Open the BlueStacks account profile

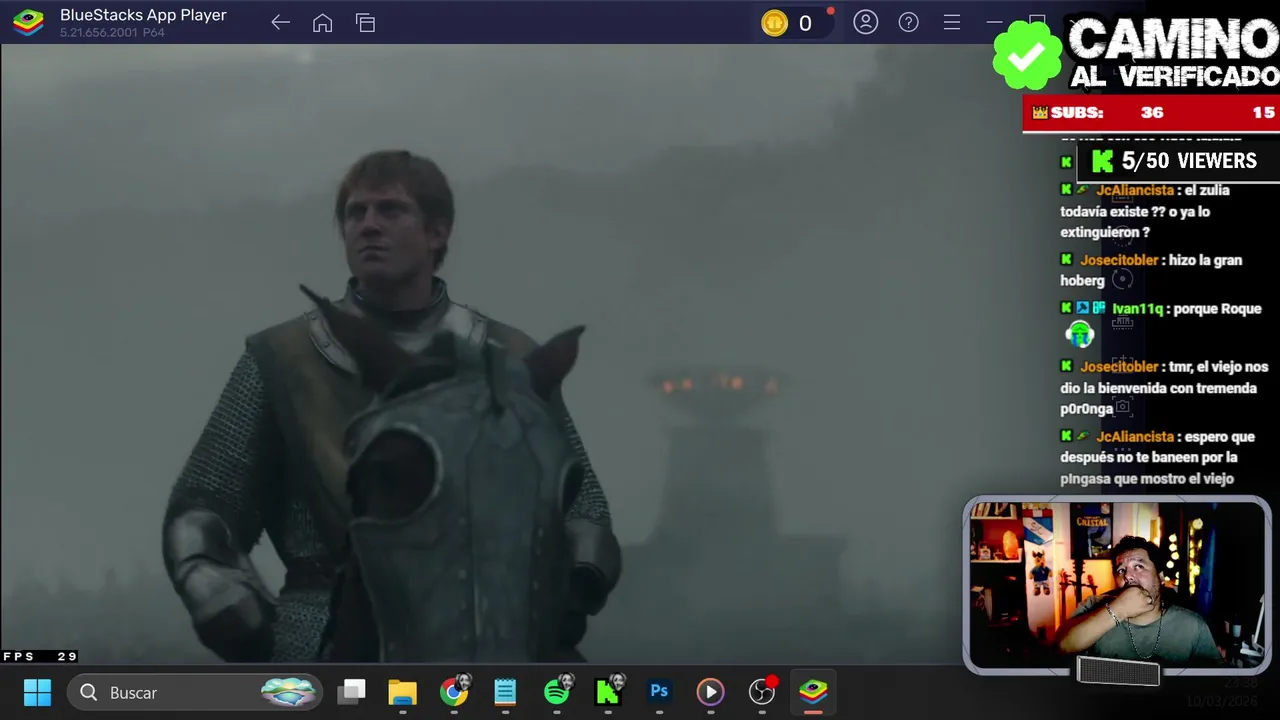(x=865, y=22)
